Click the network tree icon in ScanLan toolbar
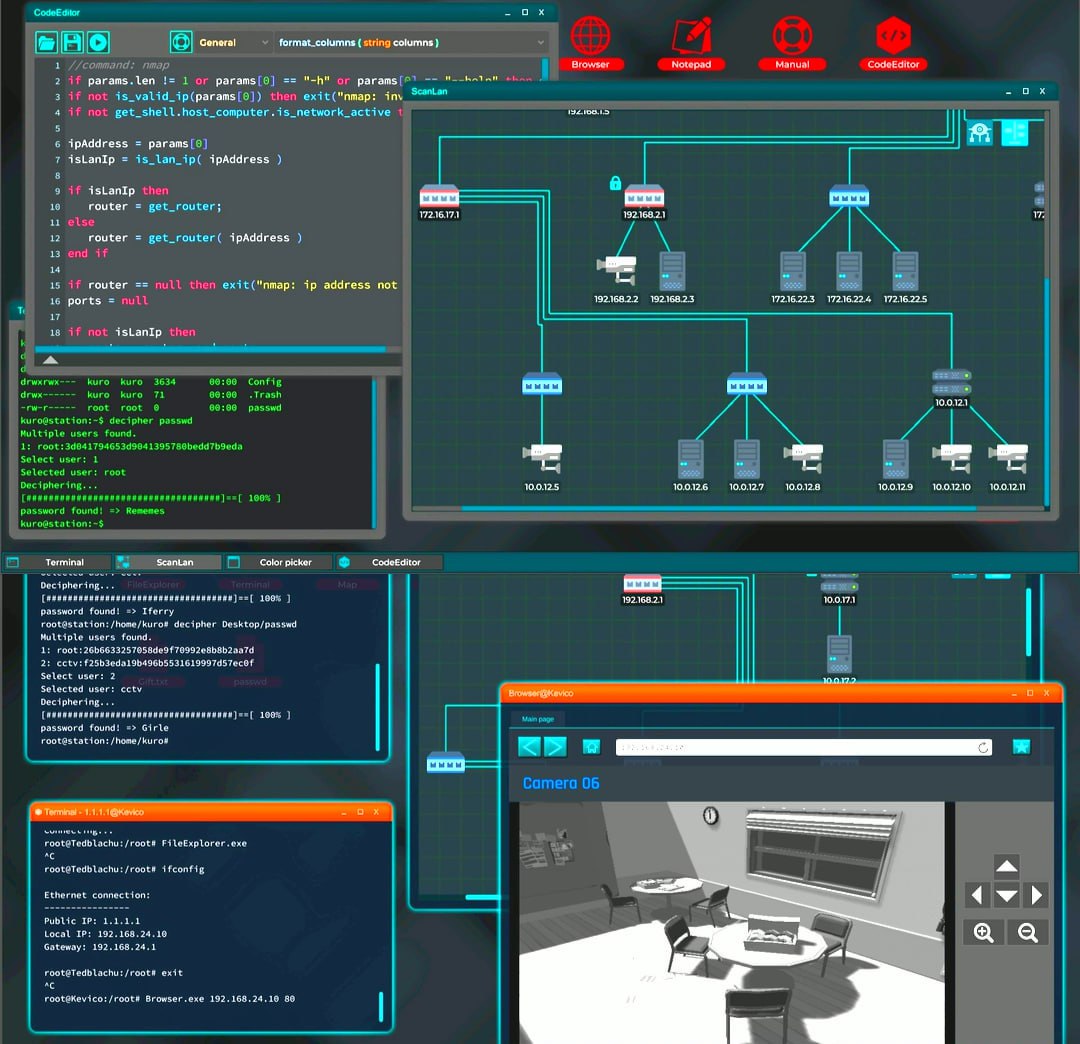 1015,132
